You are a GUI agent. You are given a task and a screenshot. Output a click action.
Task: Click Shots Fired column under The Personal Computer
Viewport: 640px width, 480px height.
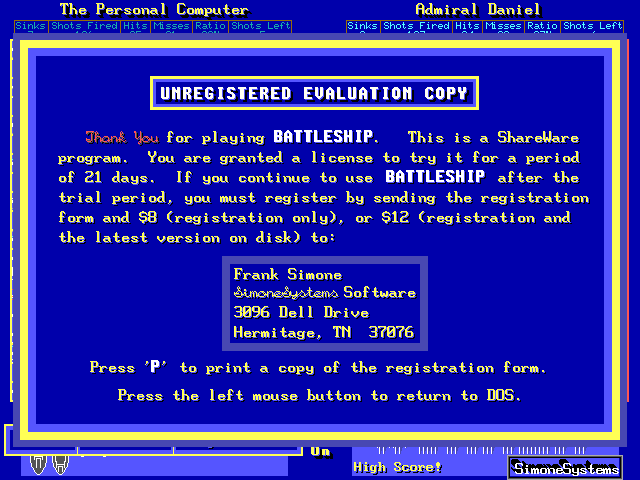click(x=84, y=27)
